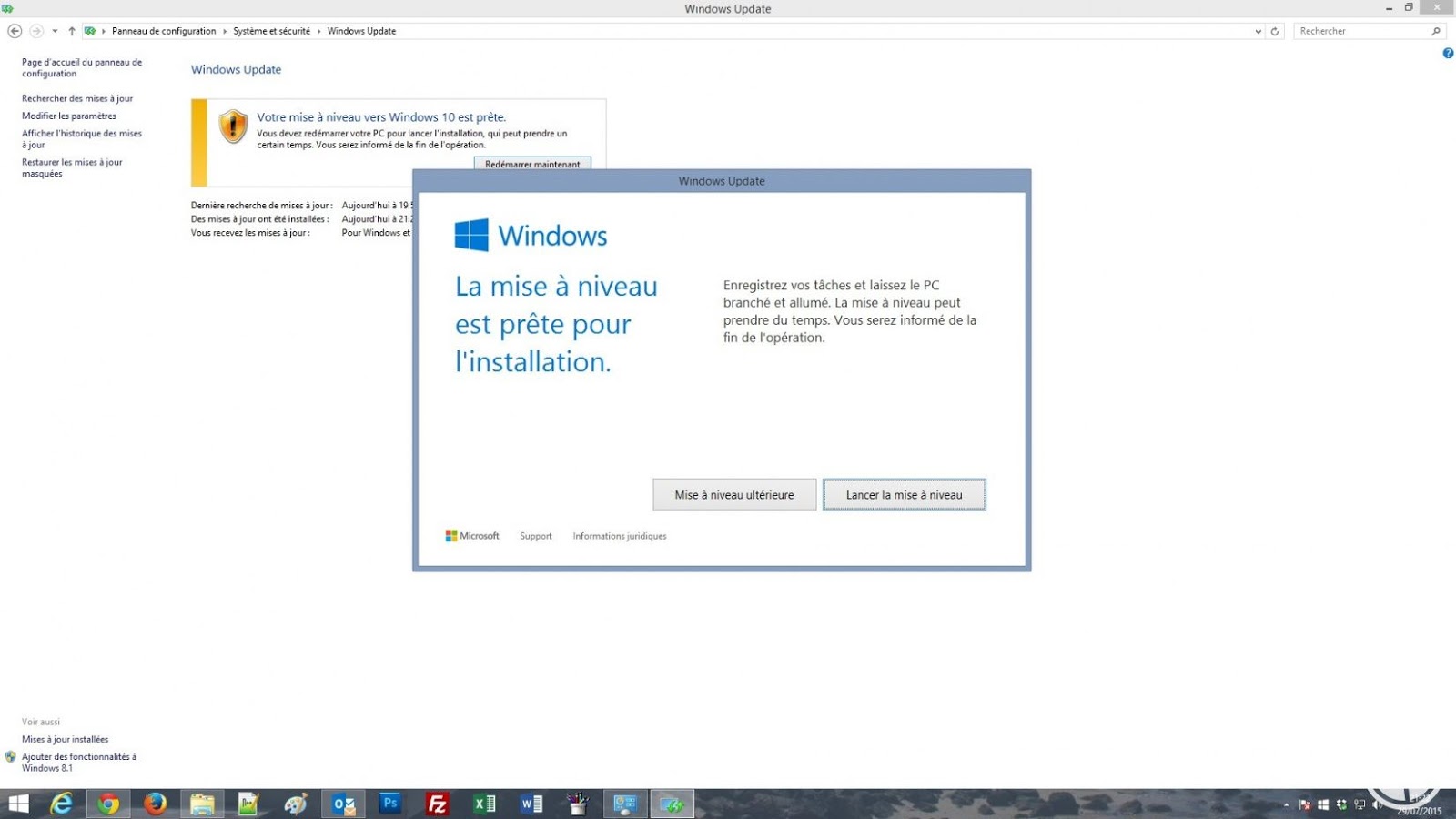Open the Windows Start button

pyautogui.click(x=18, y=804)
